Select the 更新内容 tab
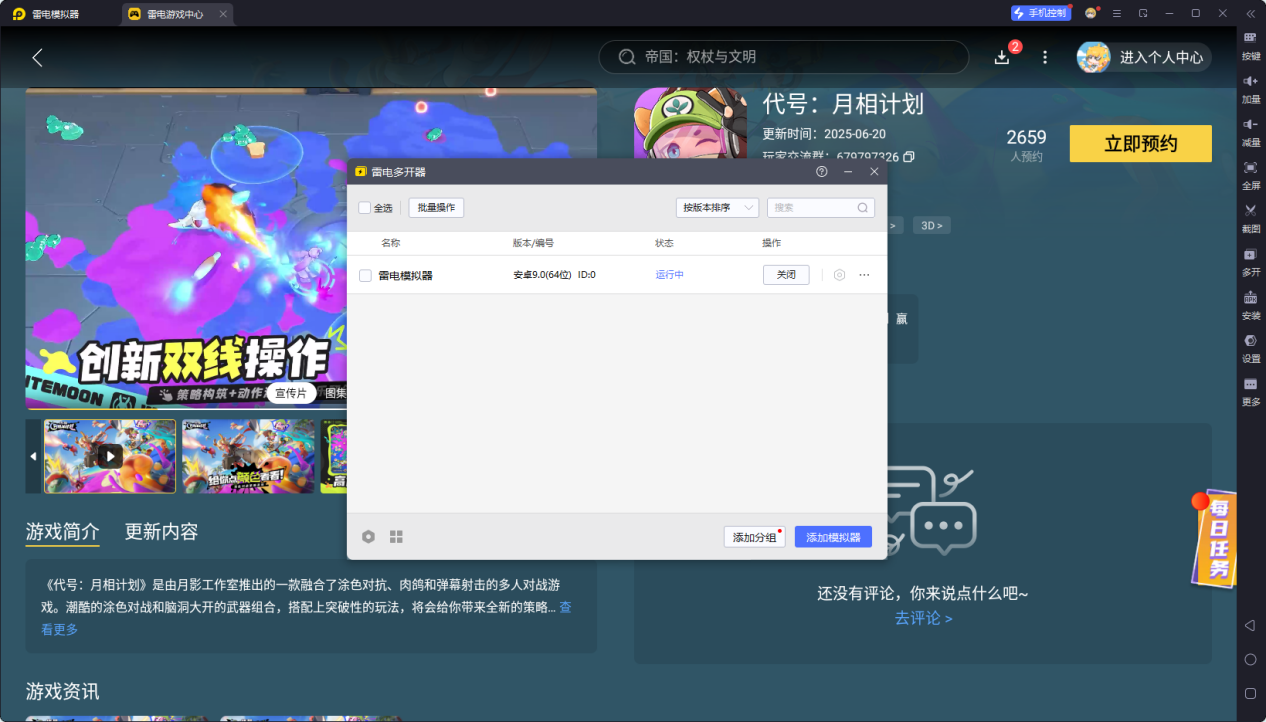The height and width of the screenshot is (722, 1266). (161, 532)
